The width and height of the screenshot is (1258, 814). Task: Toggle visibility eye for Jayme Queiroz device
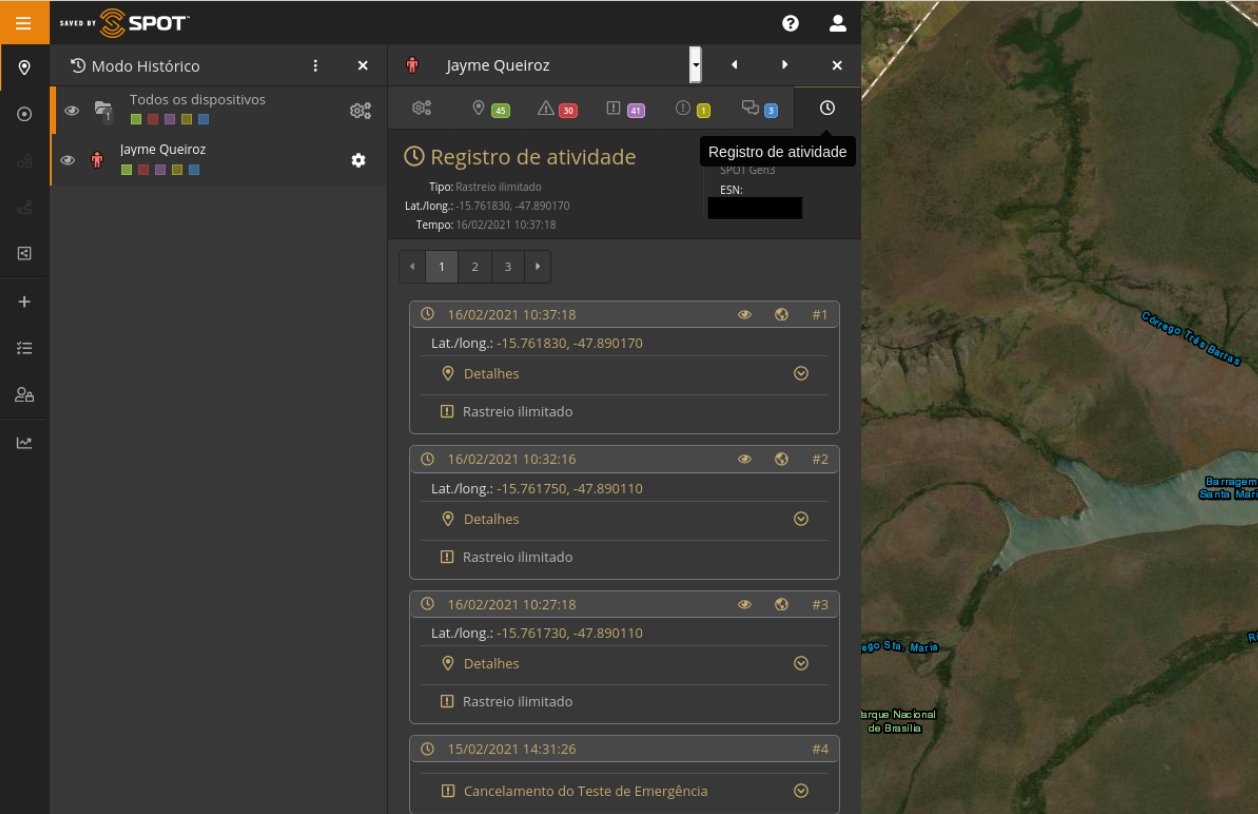pos(67,160)
